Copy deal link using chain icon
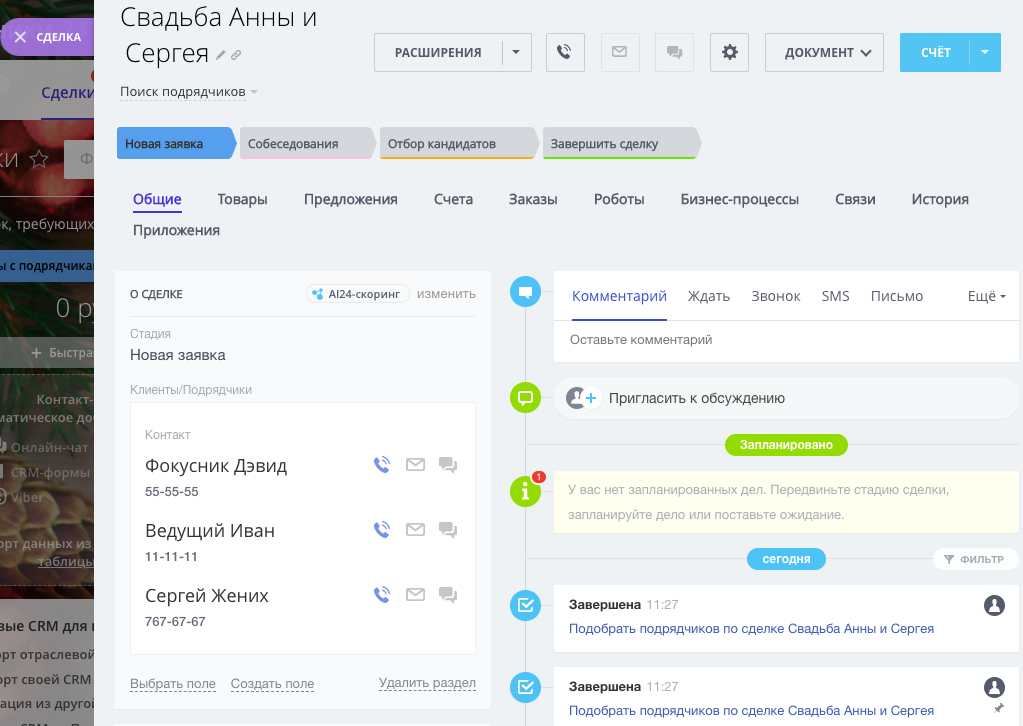This screenshot has height=726, width=1023. [236, 55]
